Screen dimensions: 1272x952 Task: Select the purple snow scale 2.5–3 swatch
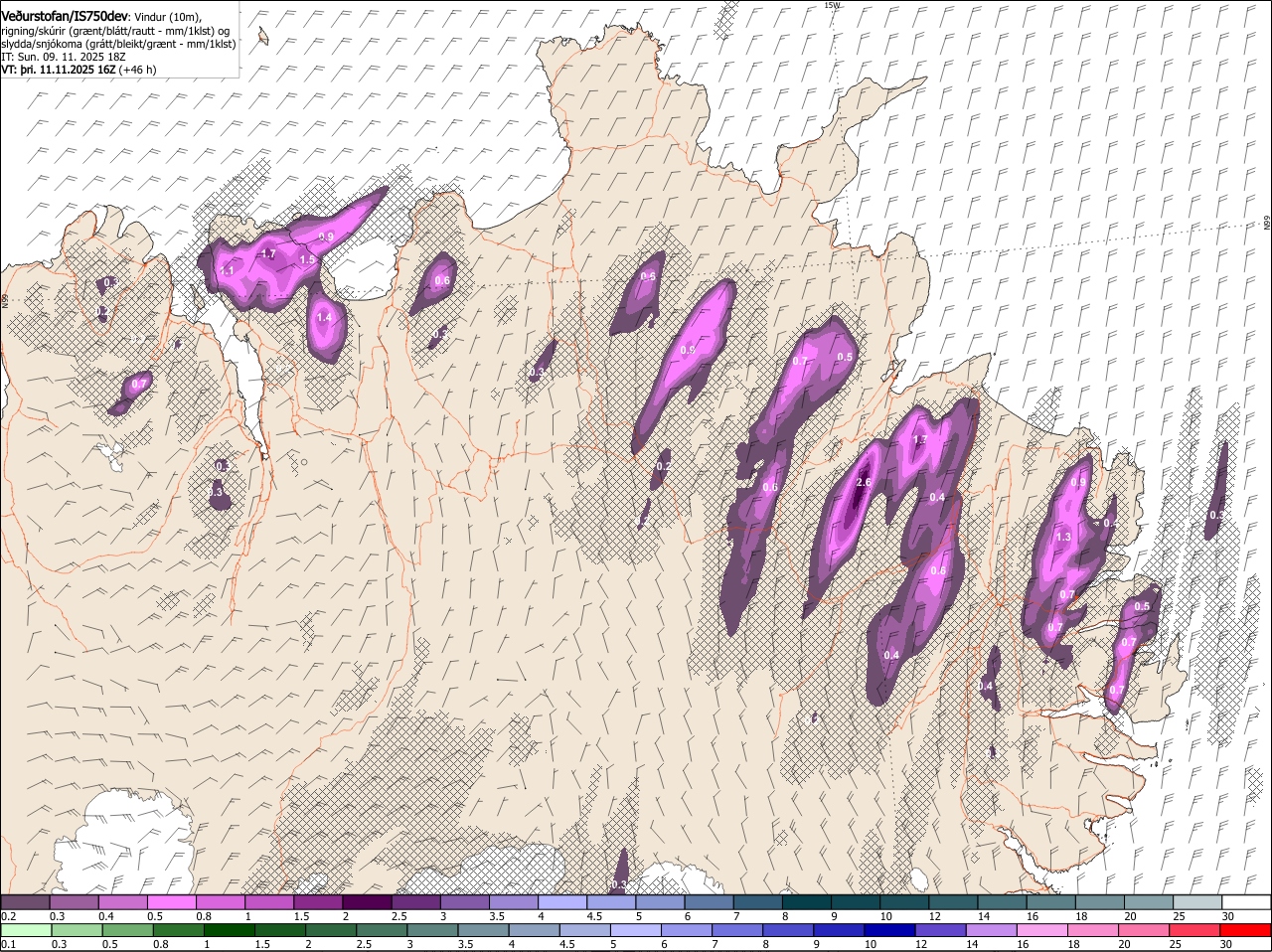[x=415, y=901]
